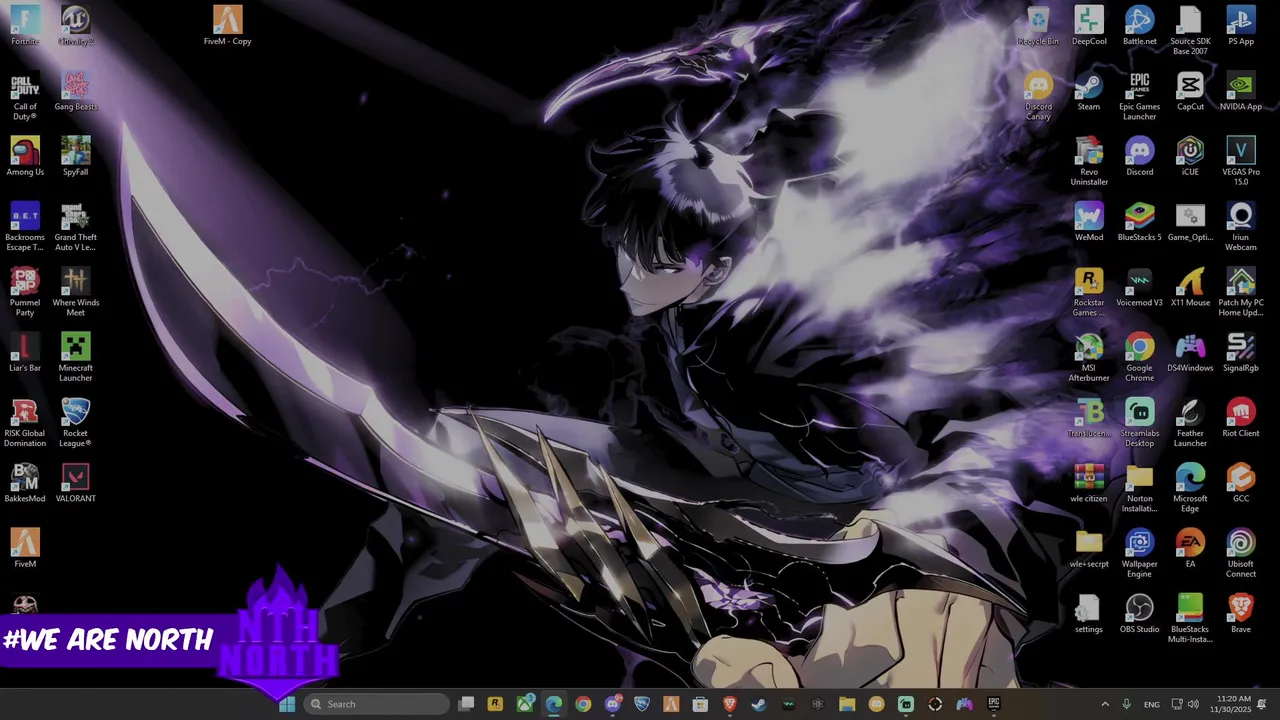Select the MSI Afterburner desktop icon
Viewport: 1280px width, 720px height.
pyautogui.click(x=1089, y=357)
